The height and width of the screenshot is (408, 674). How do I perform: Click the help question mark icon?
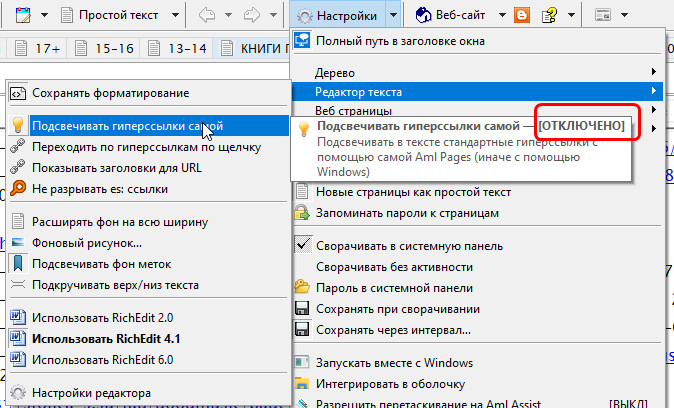coord(549,15)
